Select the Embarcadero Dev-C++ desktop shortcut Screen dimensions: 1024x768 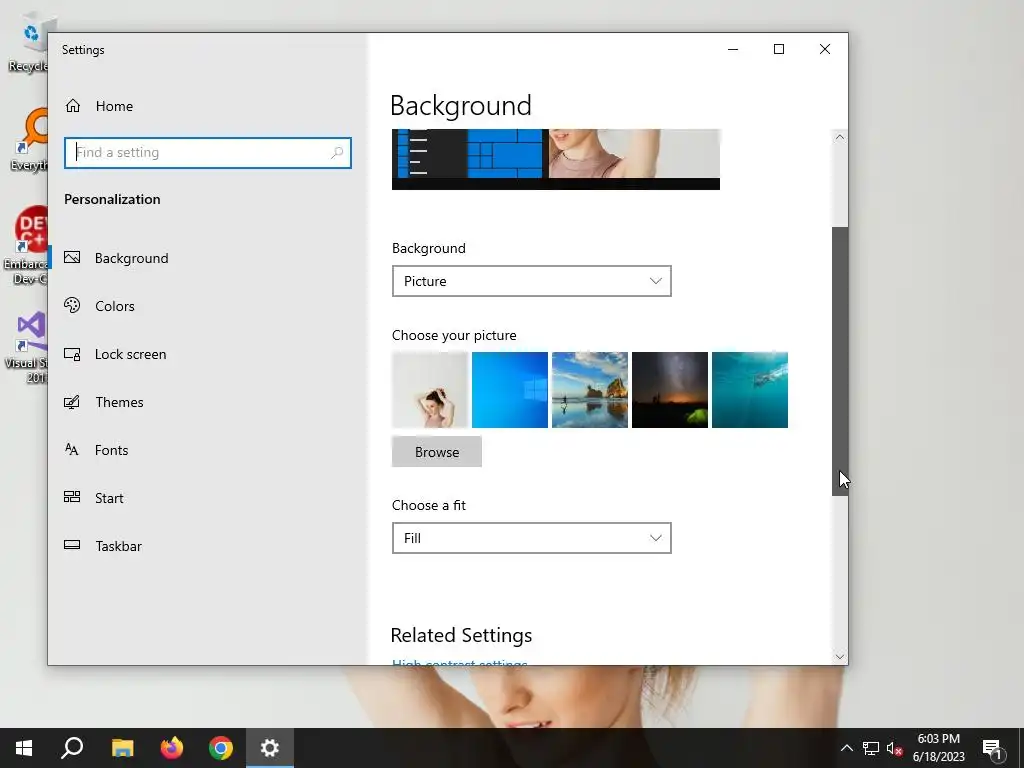point(26,246)
